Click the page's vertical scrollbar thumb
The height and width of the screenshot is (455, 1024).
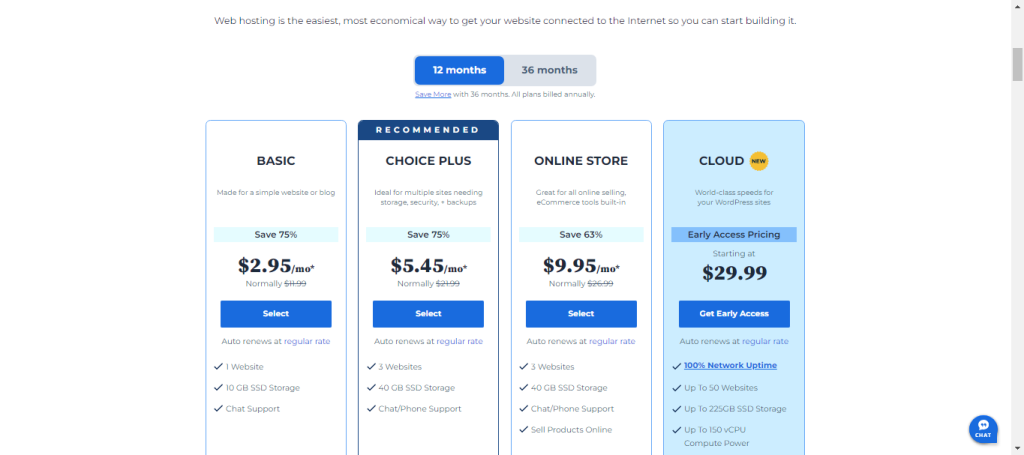(x=1017, y=63)
